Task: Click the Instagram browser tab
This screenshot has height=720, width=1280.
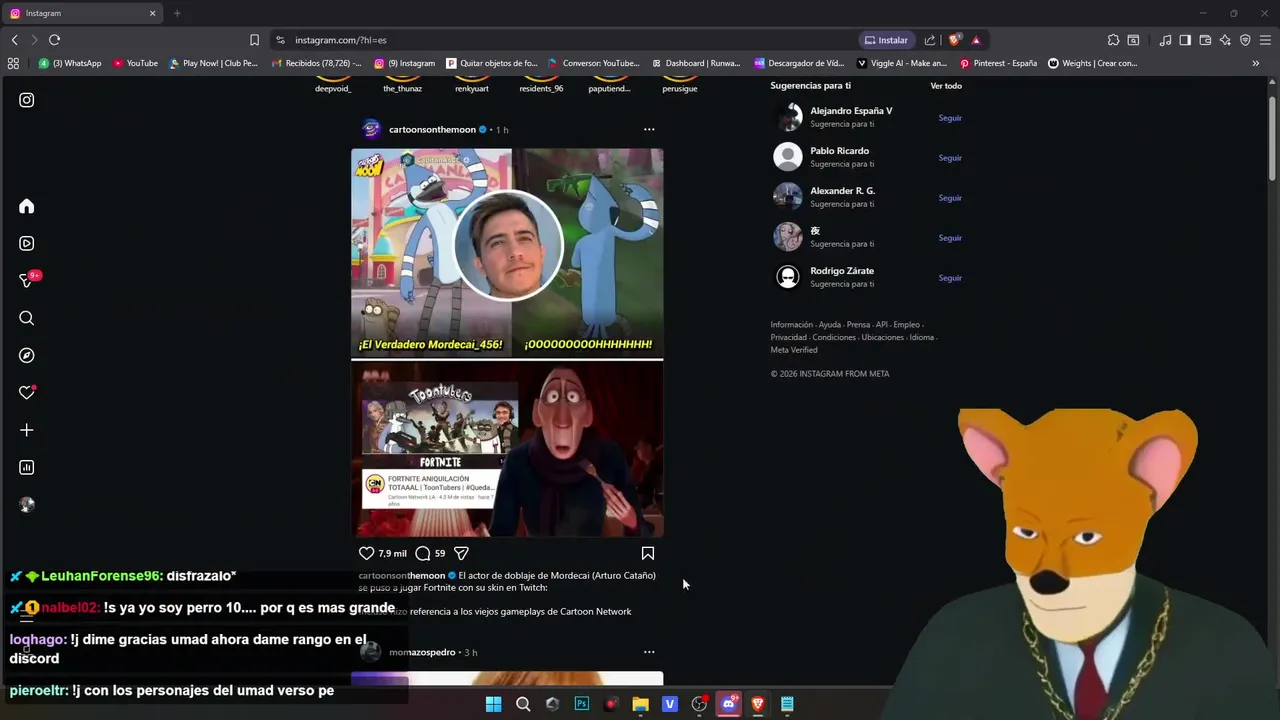Action: [x=82, y=13]
